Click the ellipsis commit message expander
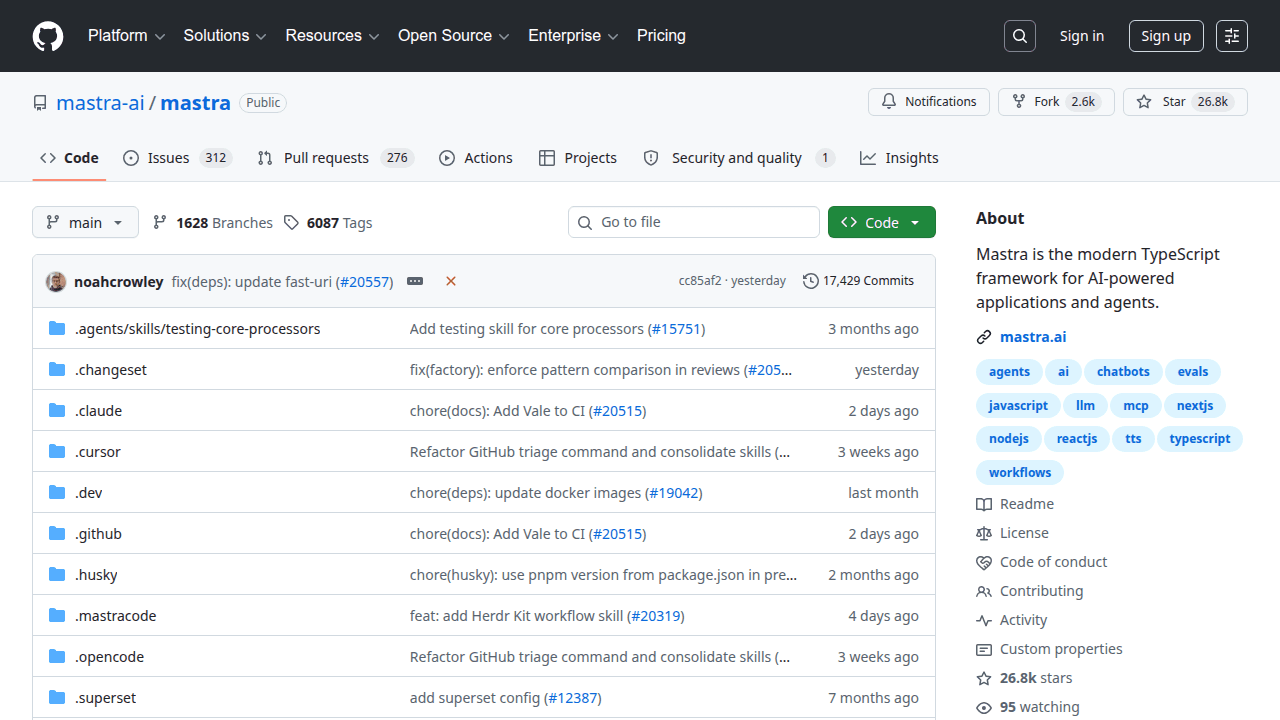This screenshot has height=720, width=1280. tap(415, 282)
